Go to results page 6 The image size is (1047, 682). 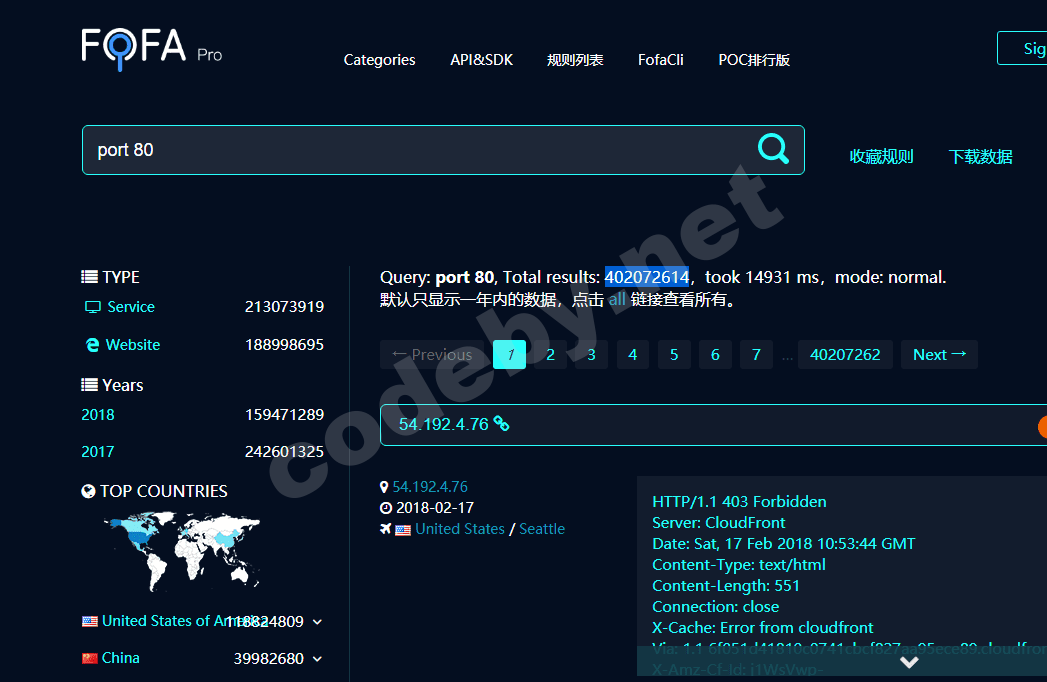tap(715, 355)
